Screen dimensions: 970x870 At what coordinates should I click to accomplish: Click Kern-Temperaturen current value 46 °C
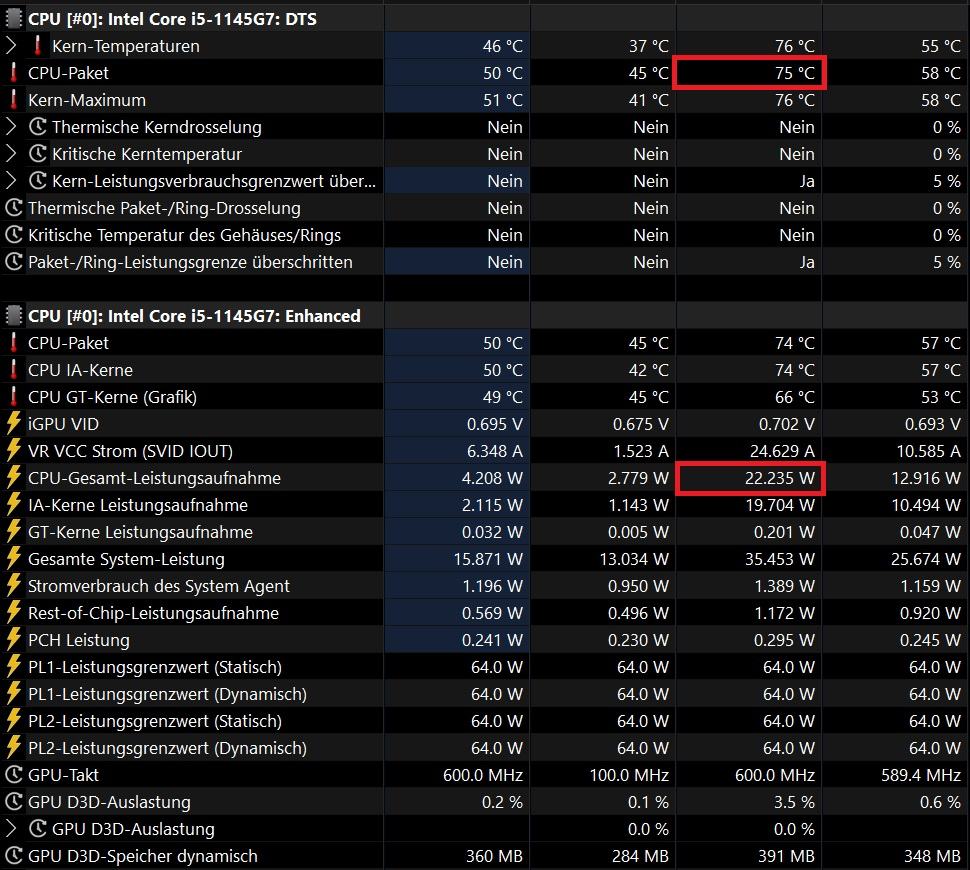coord(503,46)
